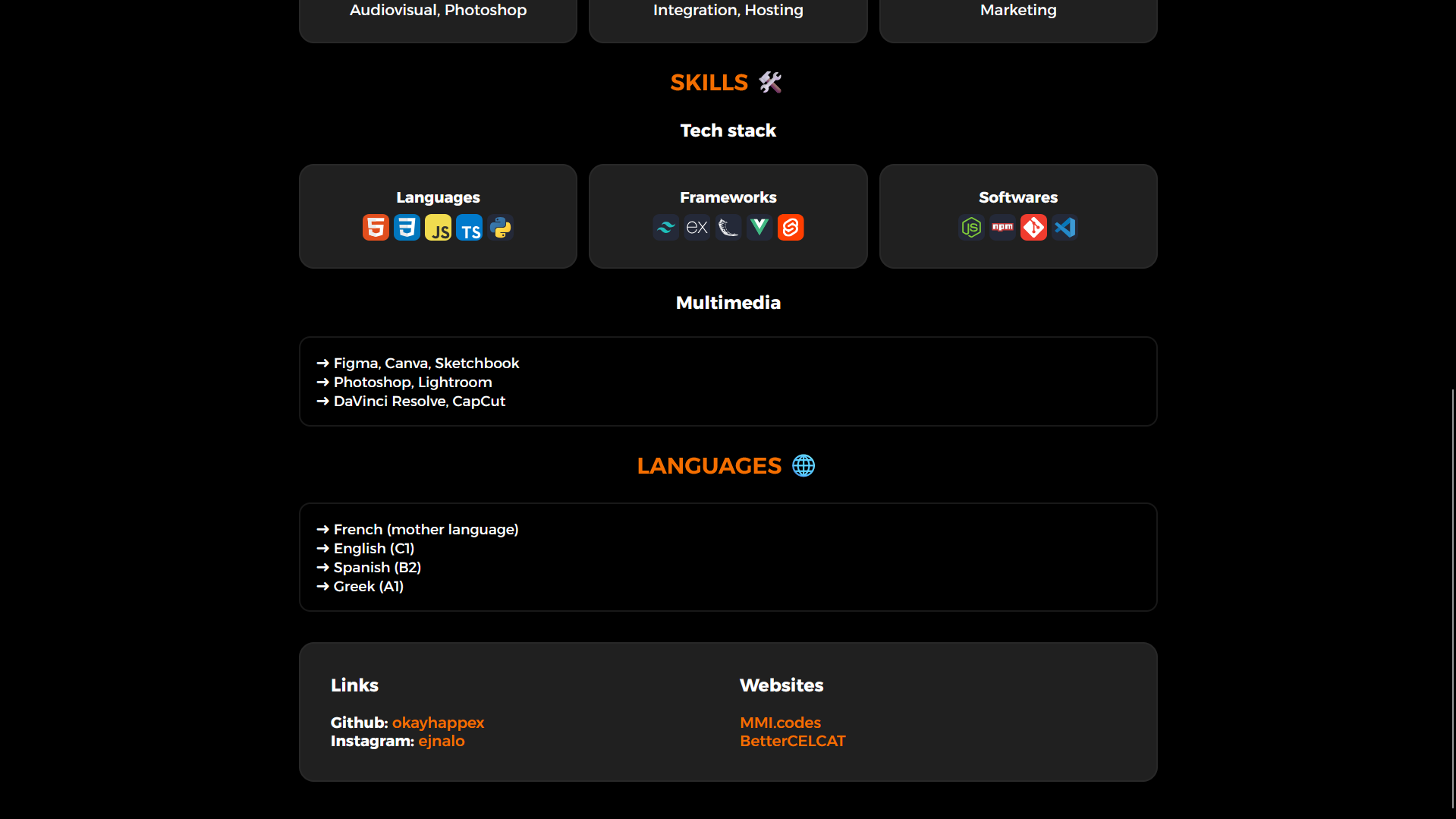Visit the MMI.codes website link
The width and height of the screenshot is (1456, 819).
tap(780, 723)
